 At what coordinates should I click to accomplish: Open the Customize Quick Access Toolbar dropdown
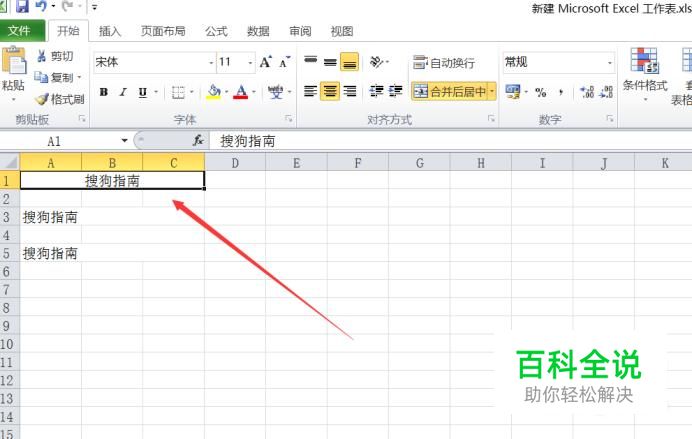pos(94,7)
